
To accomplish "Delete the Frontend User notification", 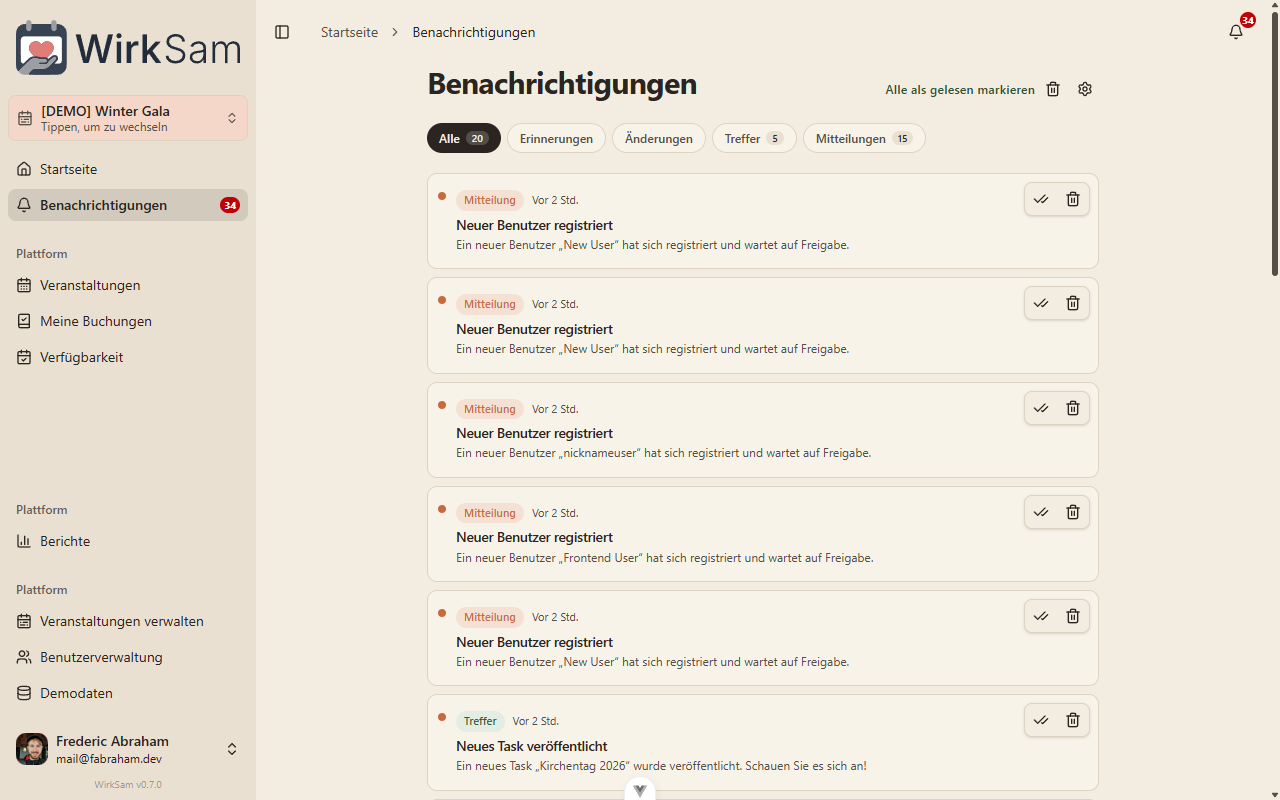I will 1073,512.
